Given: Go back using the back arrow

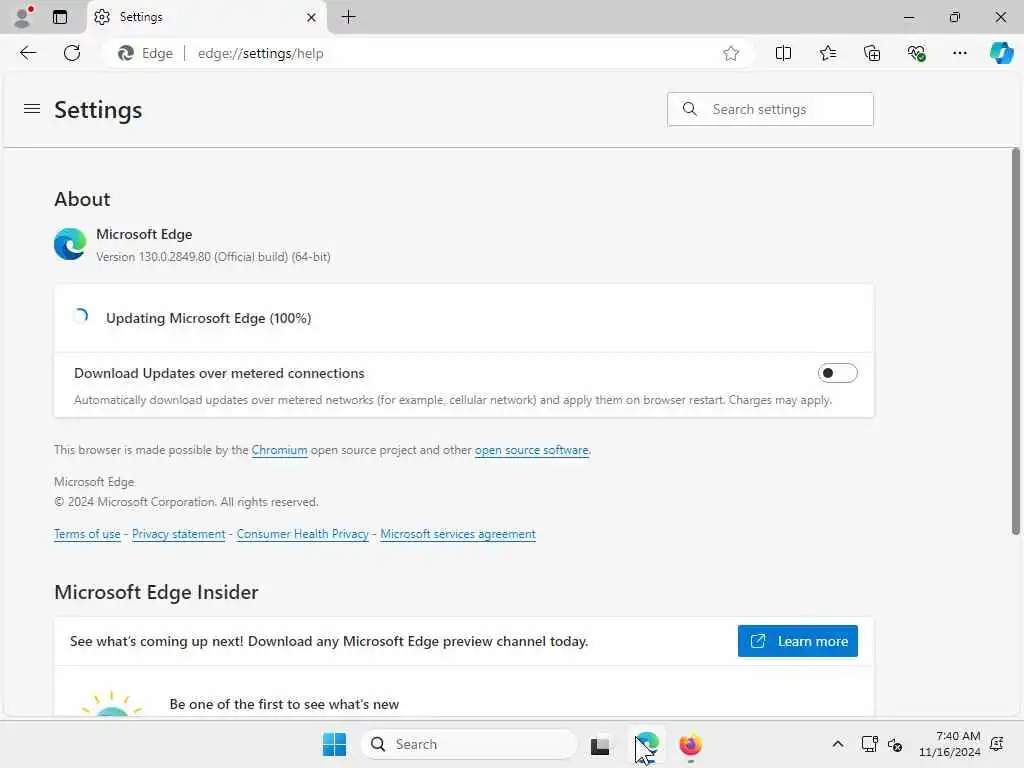Looking at the screenshot, I should 28,53.
